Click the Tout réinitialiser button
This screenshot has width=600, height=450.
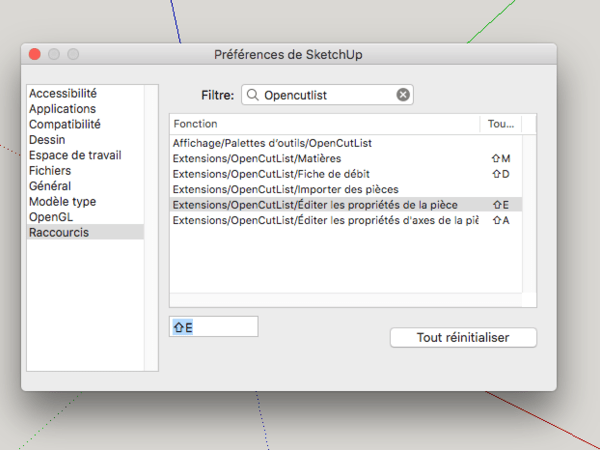click(x=463, y=338)
